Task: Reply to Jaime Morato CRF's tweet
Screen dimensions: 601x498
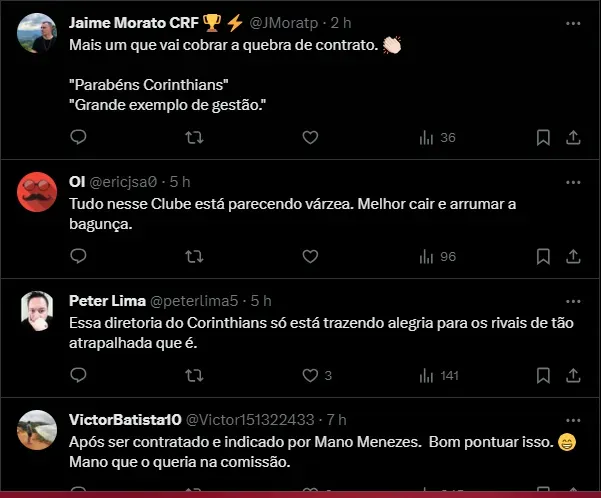Action: [x=78, y=137]
